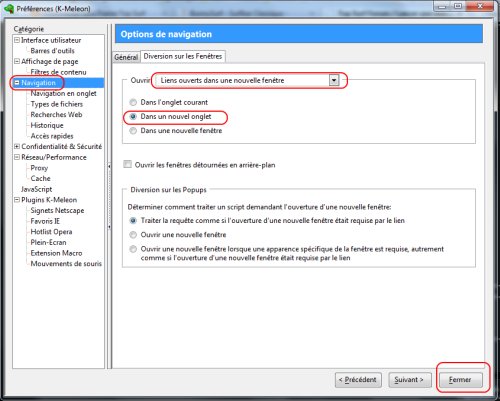
Task: Enable Ouvrir les fenêtres détournées en arrière-plan
Action: click(x=127, y=164)
